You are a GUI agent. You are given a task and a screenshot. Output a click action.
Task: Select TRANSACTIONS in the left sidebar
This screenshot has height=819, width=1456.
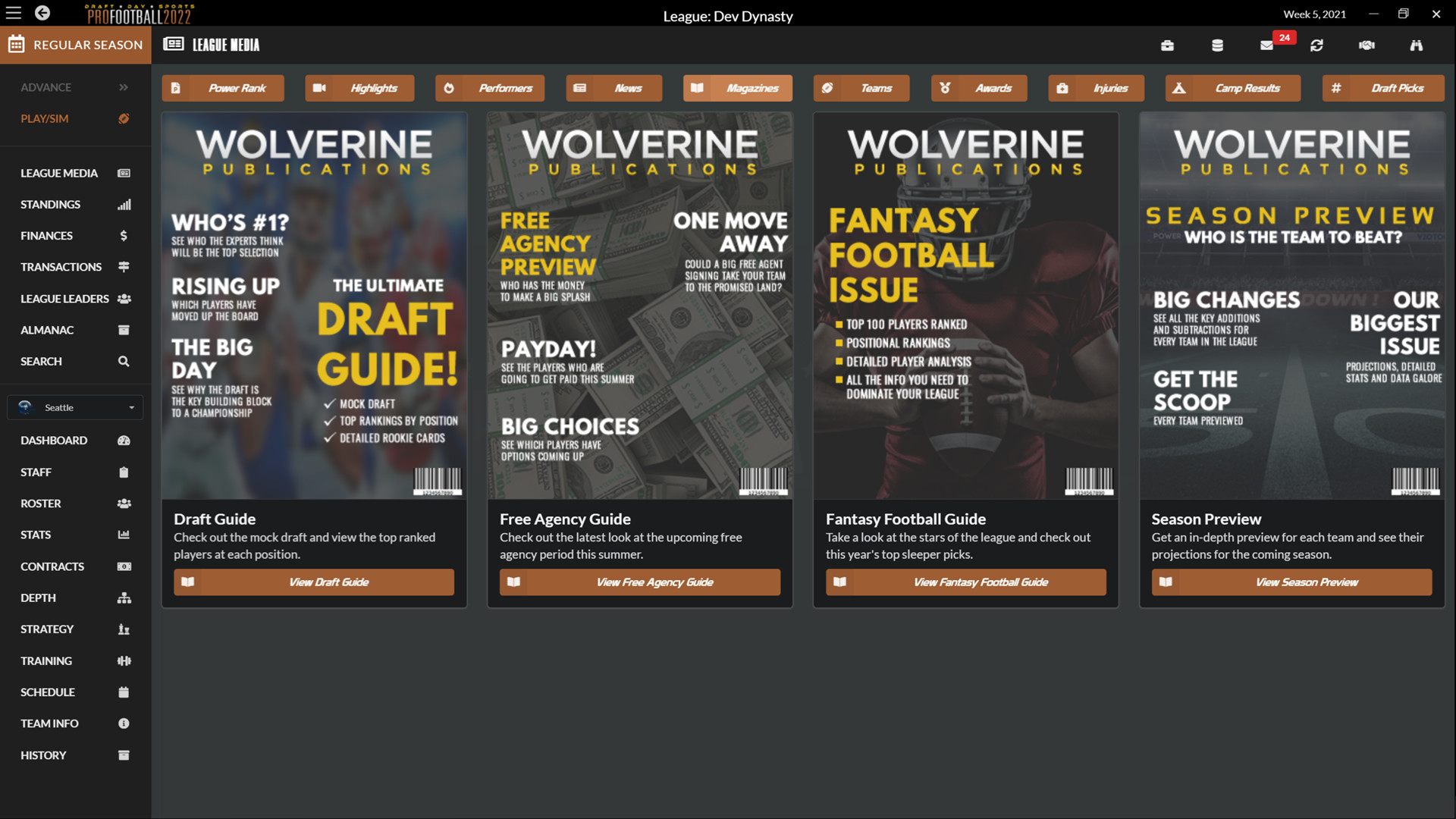click(74, 267)
